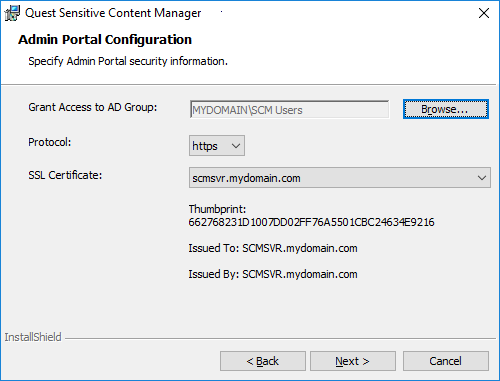Viewport: 500px width, 381px height.
Task: Click the Issued By certificate text
Action: 273,274
